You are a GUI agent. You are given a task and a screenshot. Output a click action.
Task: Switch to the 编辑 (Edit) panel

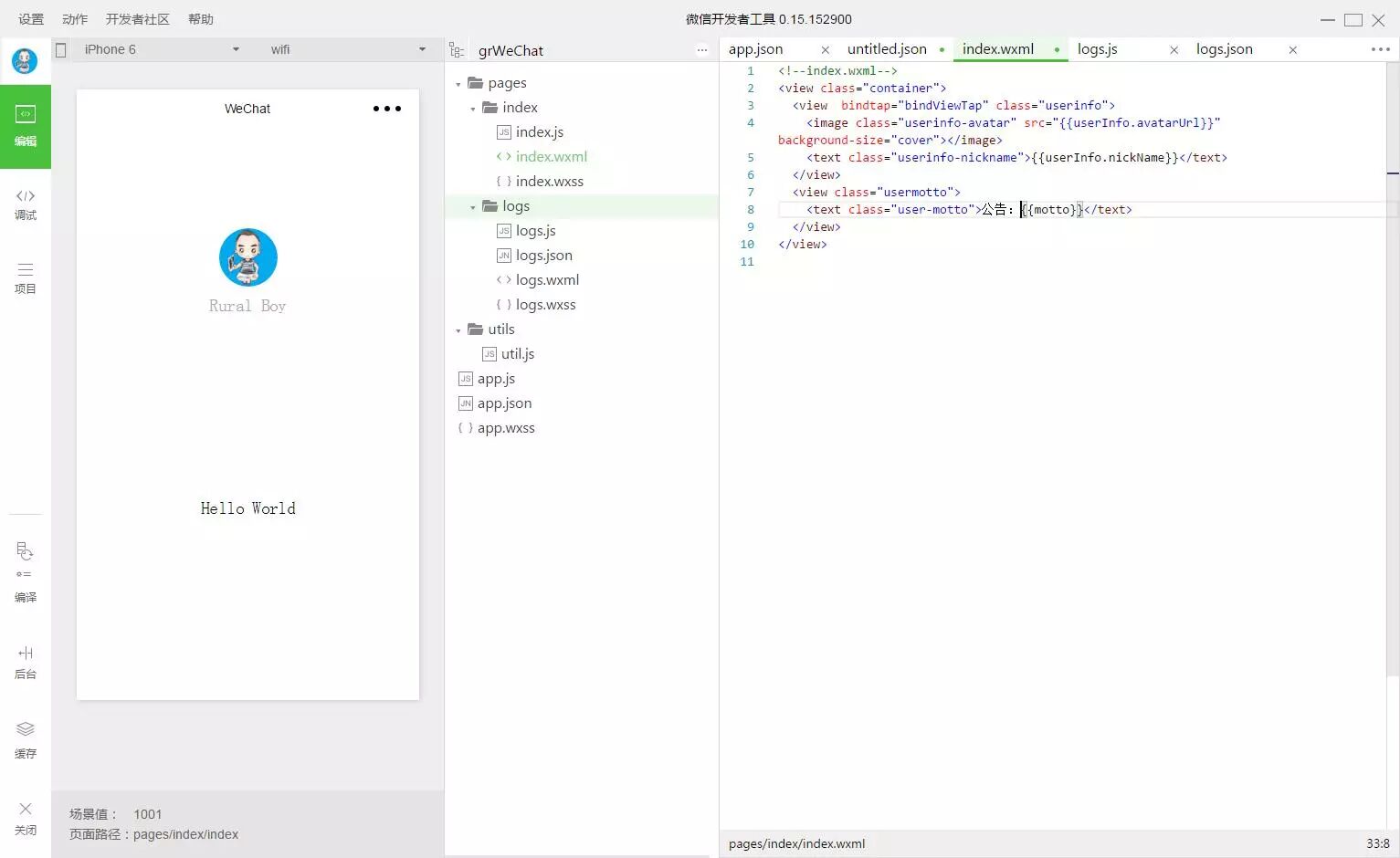tap(26, 126)
